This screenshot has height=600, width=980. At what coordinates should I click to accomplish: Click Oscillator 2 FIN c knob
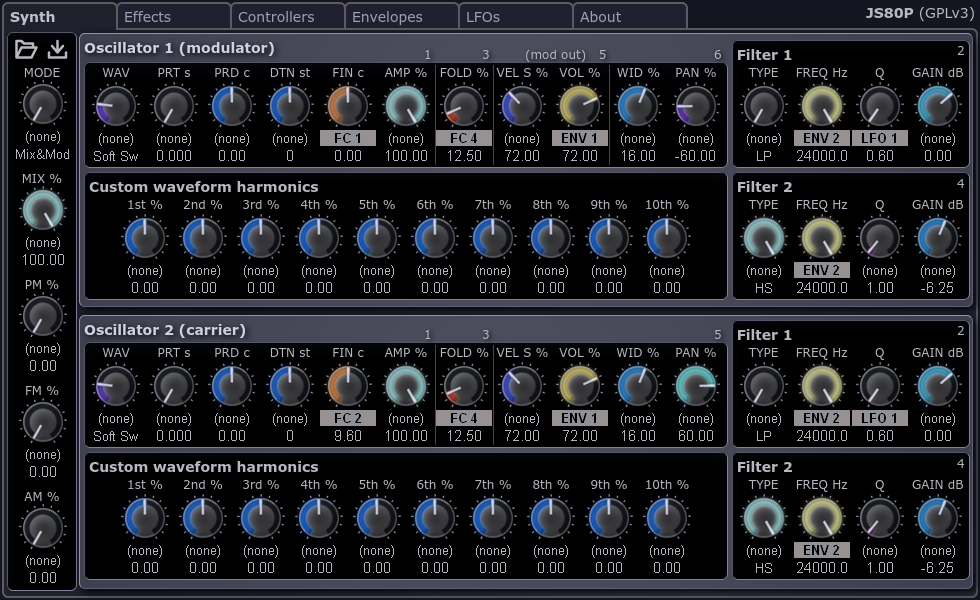(348, 386)
